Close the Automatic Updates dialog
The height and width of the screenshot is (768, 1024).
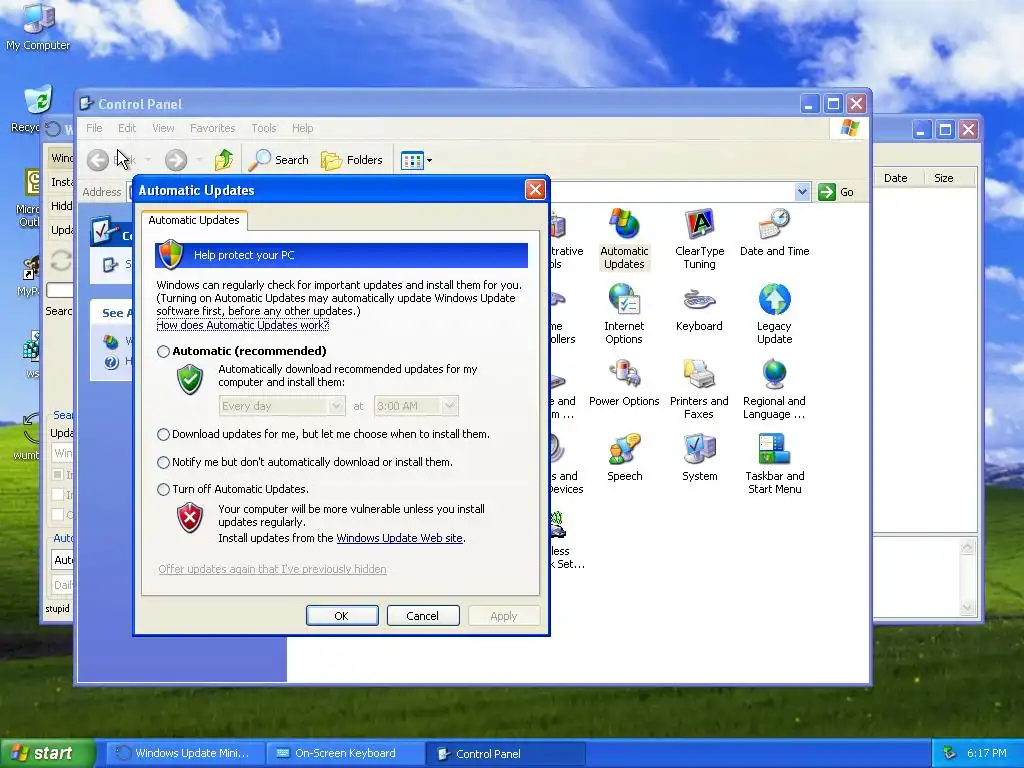point(535,190)
